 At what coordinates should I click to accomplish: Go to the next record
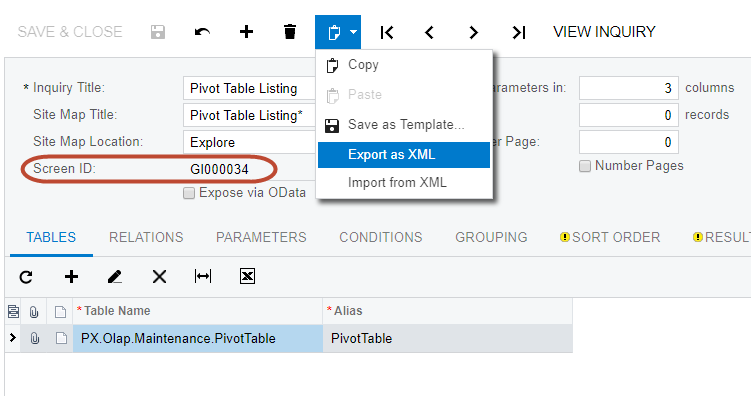coord(473,33)
